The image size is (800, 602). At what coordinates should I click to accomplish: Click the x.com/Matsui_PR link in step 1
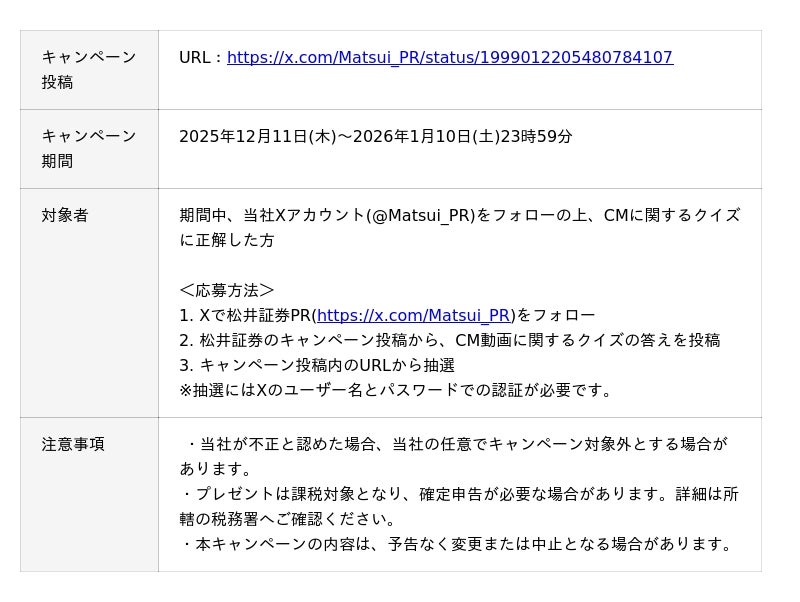414,315
